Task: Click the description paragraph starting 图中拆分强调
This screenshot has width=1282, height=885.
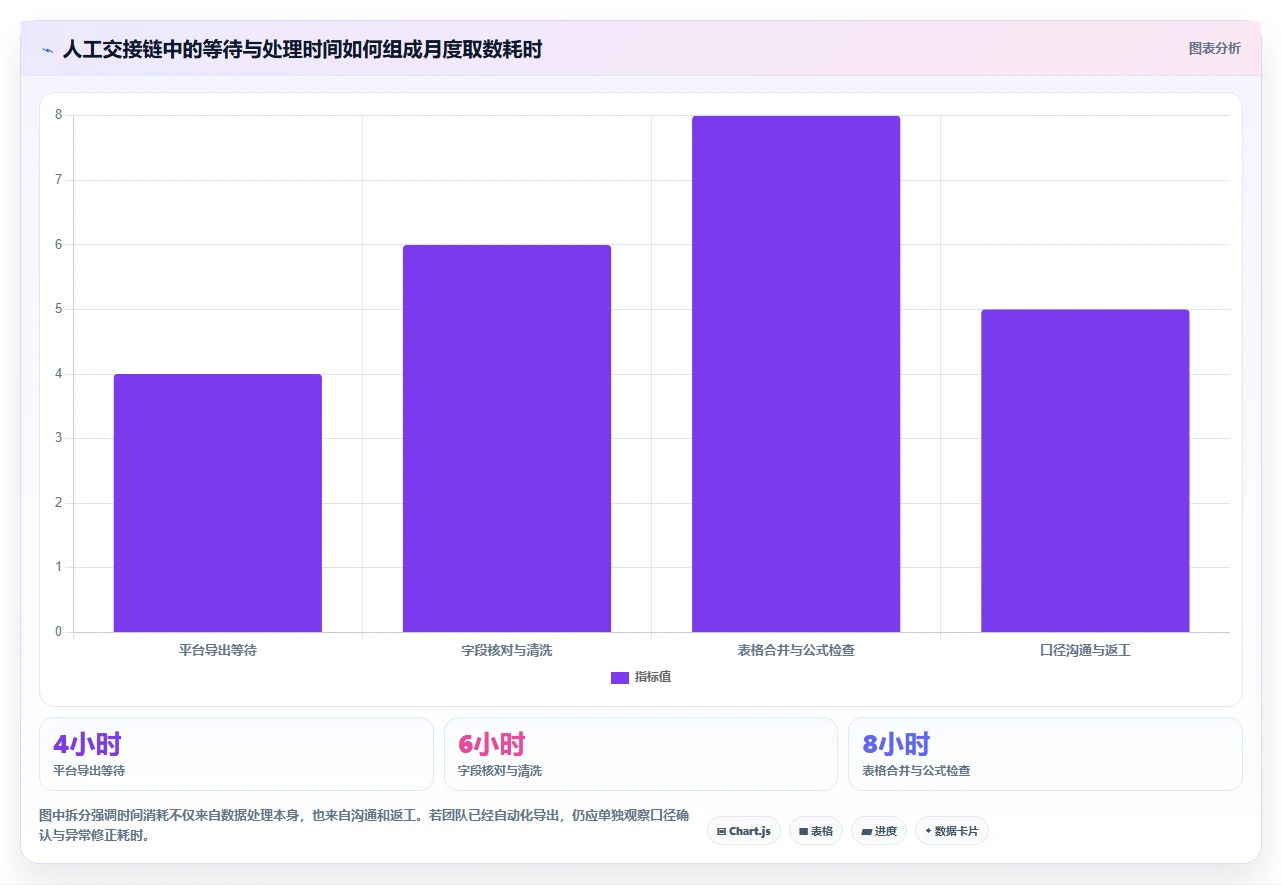Action: click(x=364, y=826)
